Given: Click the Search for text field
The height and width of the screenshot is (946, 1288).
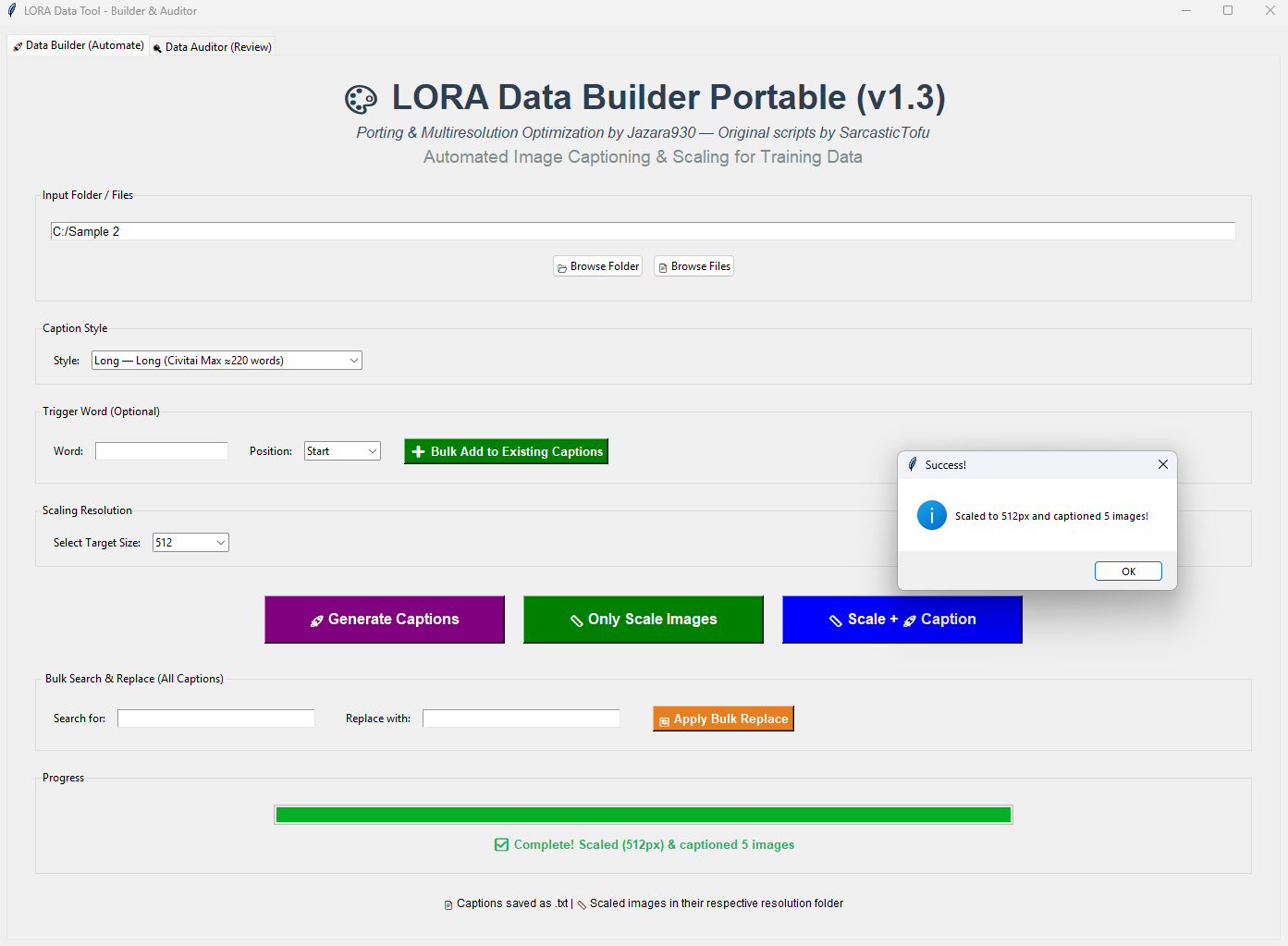Looking at the screenshot, I should point(216,719).
